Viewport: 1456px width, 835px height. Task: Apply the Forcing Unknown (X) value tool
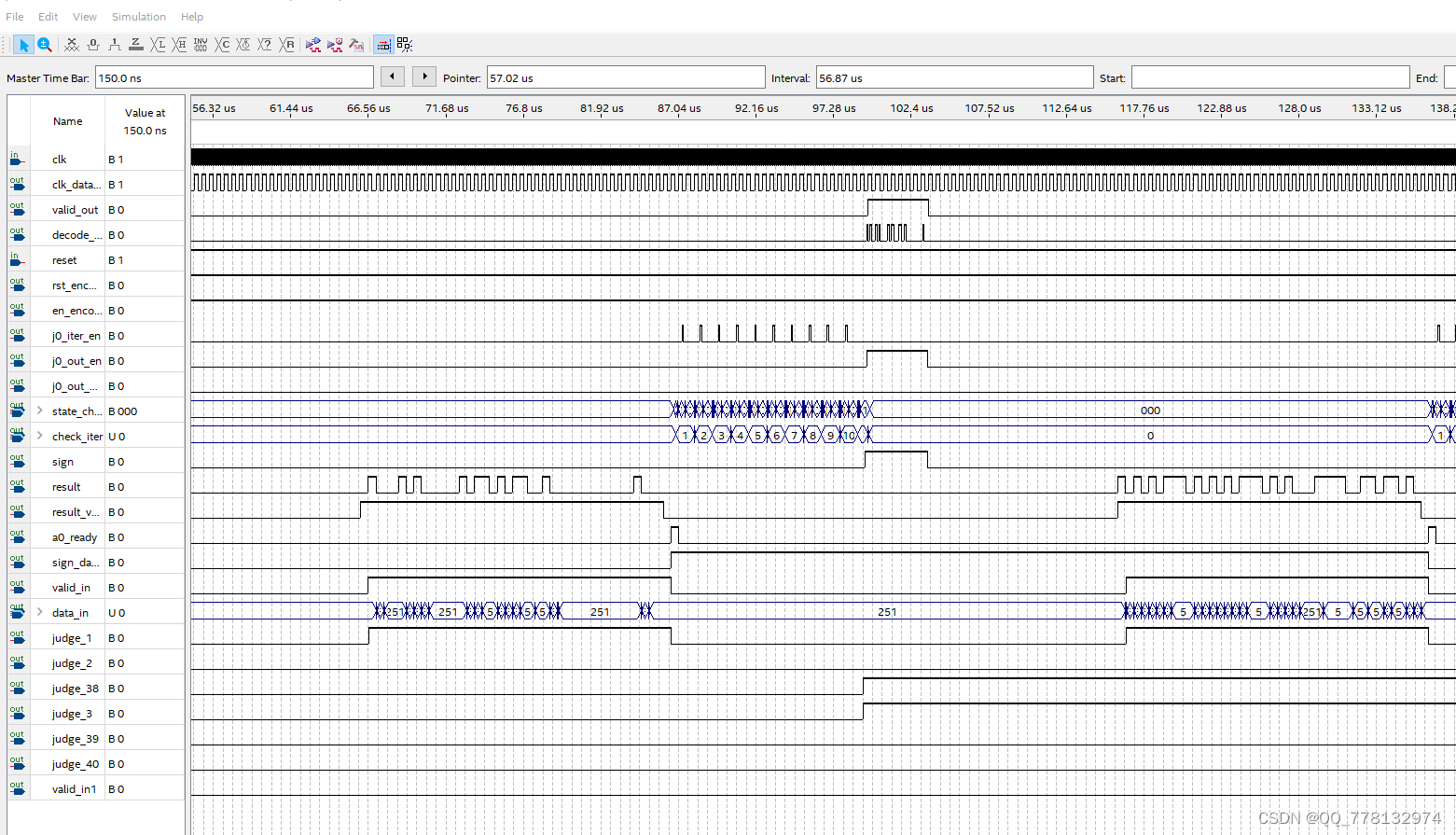coord(71,44)
